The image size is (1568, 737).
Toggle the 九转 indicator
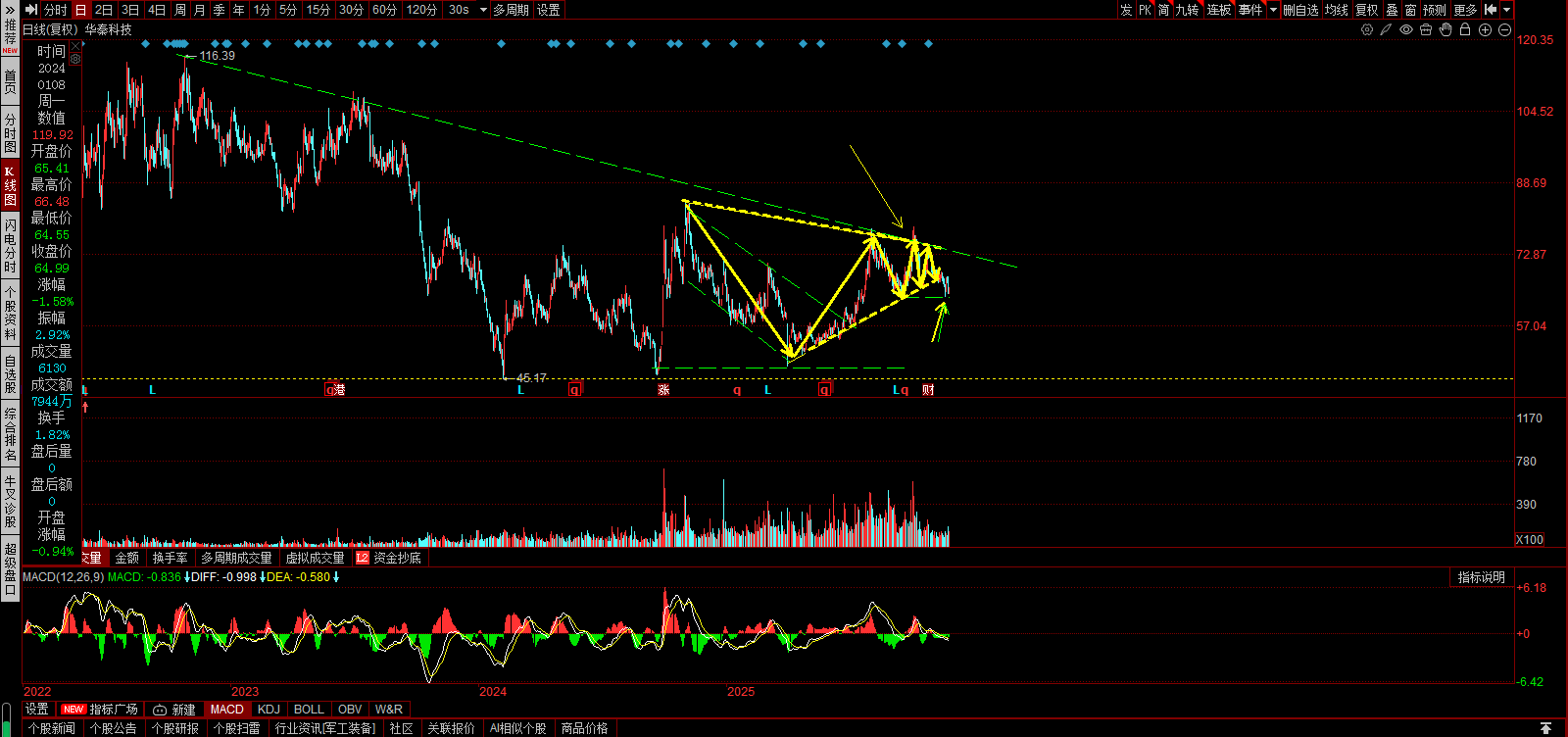(1187, 10)
